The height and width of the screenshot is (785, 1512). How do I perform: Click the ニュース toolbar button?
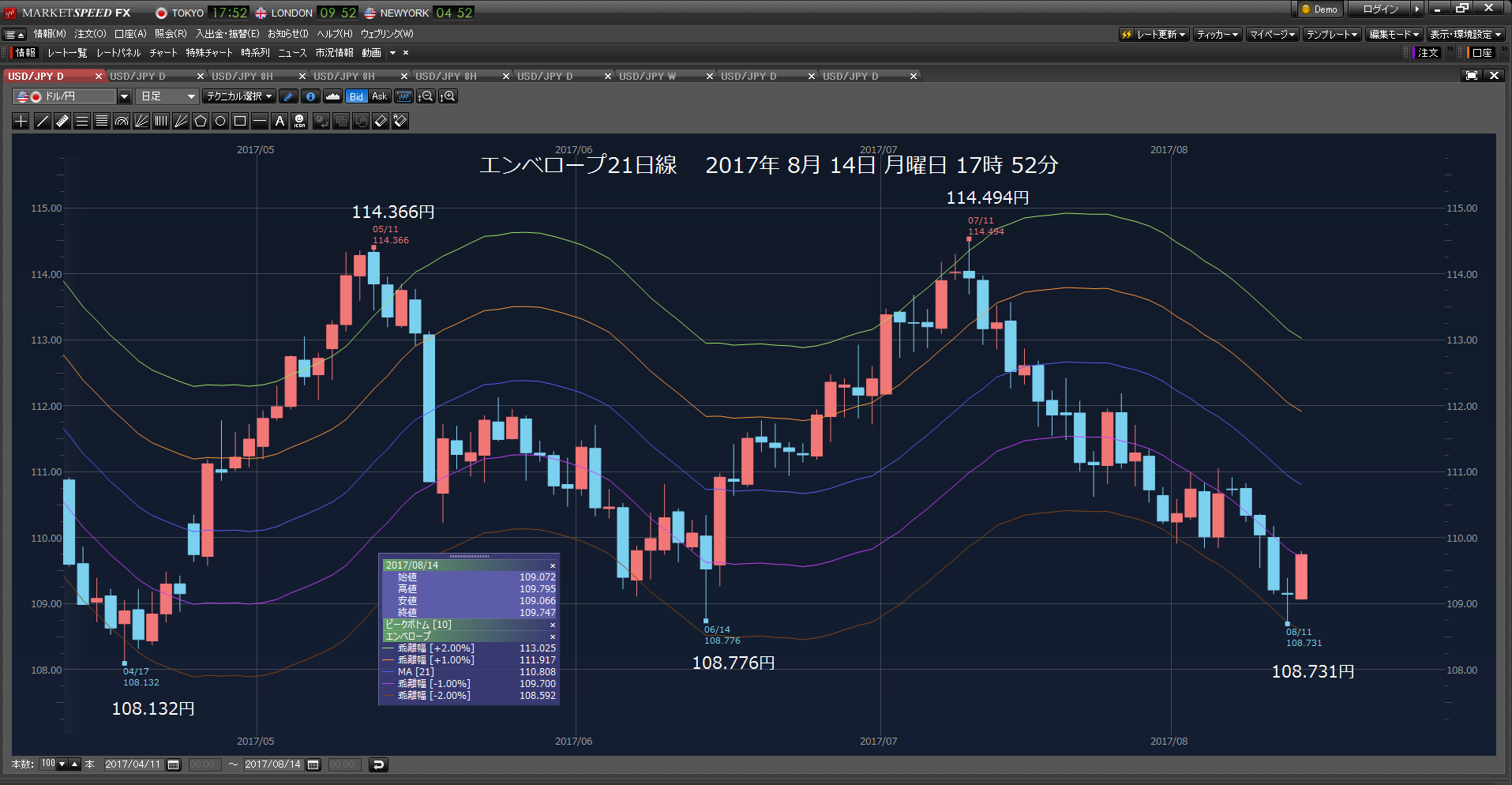click(x=292, y=53)
